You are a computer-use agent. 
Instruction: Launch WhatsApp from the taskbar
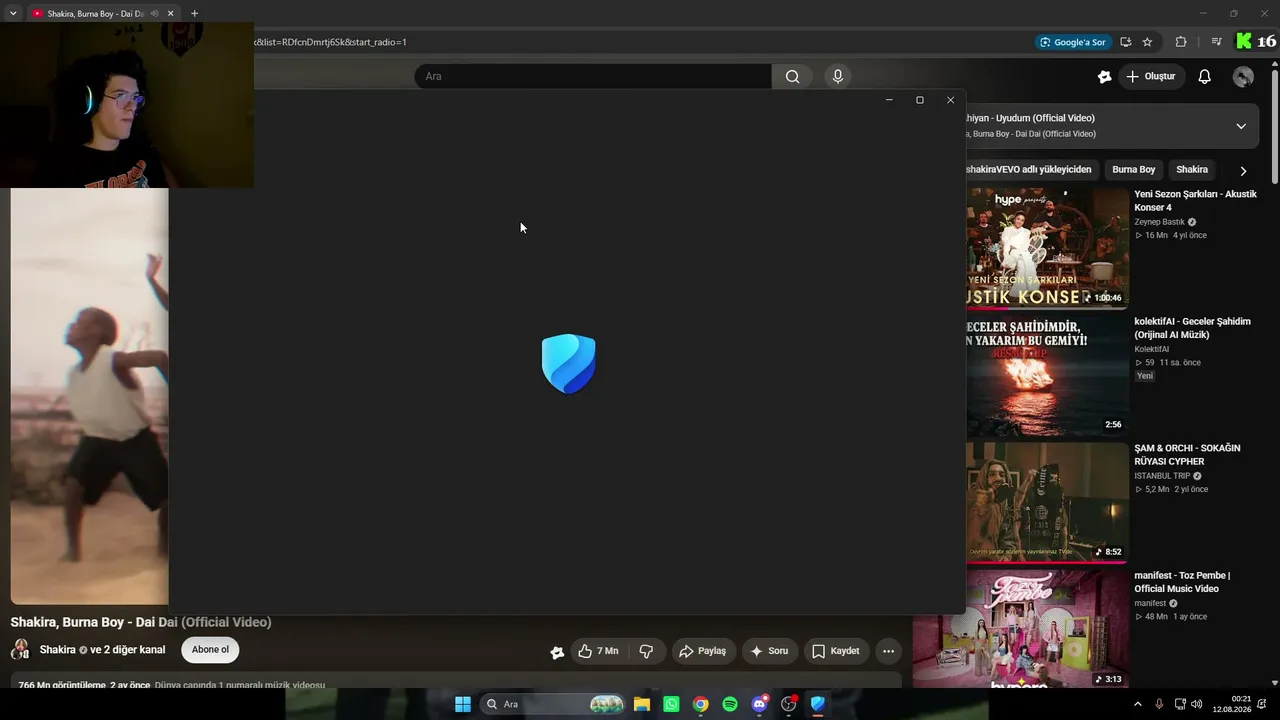tap(671, 704)
